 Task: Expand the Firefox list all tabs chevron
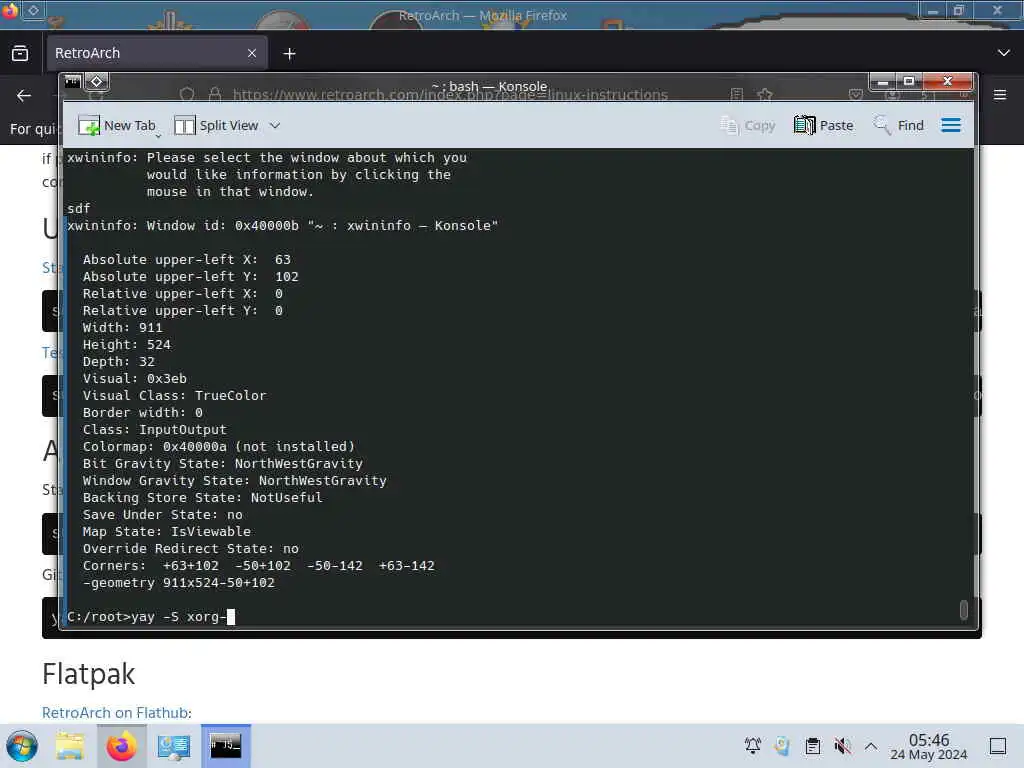click(x=1004, y=53)
